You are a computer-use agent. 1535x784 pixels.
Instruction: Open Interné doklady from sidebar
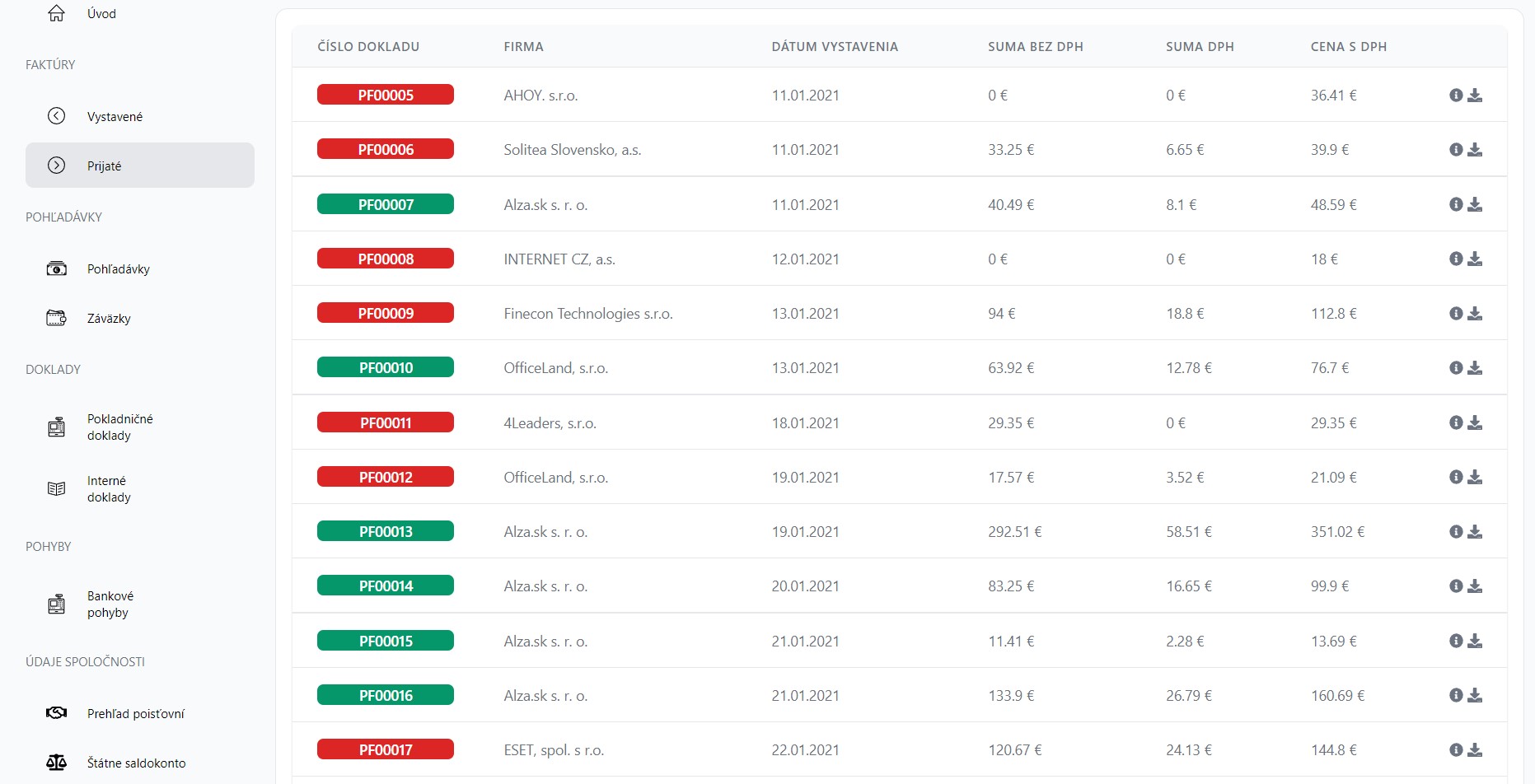click(x=109, y=488)
